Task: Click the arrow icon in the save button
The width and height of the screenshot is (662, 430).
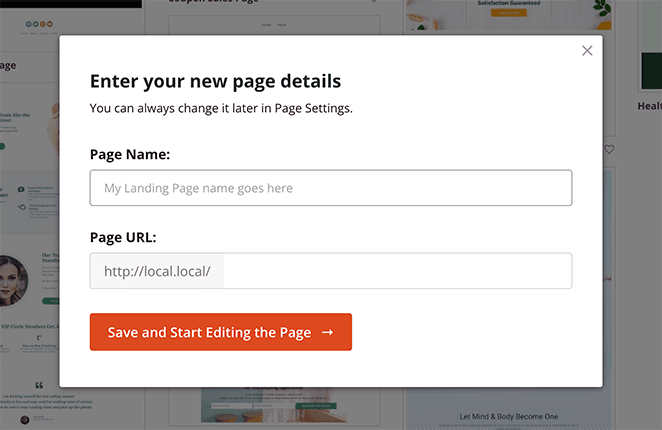Action: [x=327, y=332]
